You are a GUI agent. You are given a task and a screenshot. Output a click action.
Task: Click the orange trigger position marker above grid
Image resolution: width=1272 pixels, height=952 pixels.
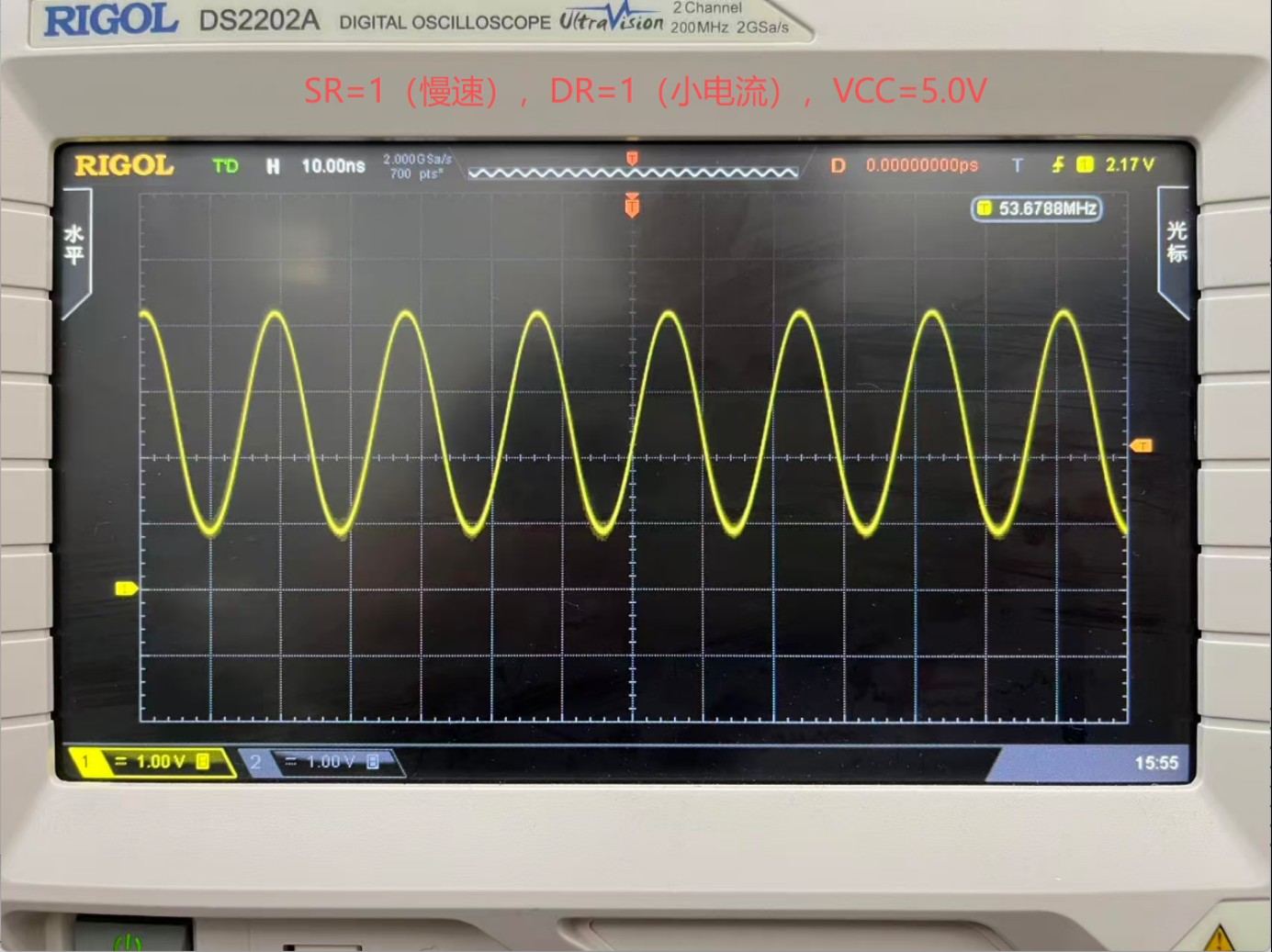tap(632, 206)
